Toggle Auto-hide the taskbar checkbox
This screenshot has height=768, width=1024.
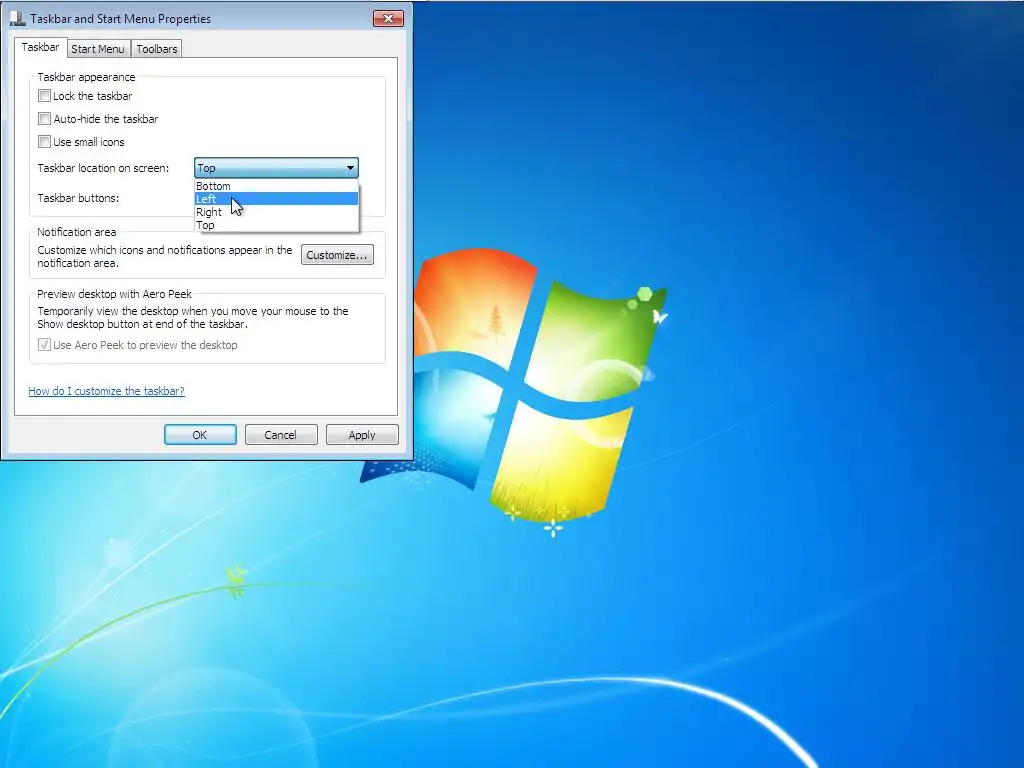coord(44,119)
